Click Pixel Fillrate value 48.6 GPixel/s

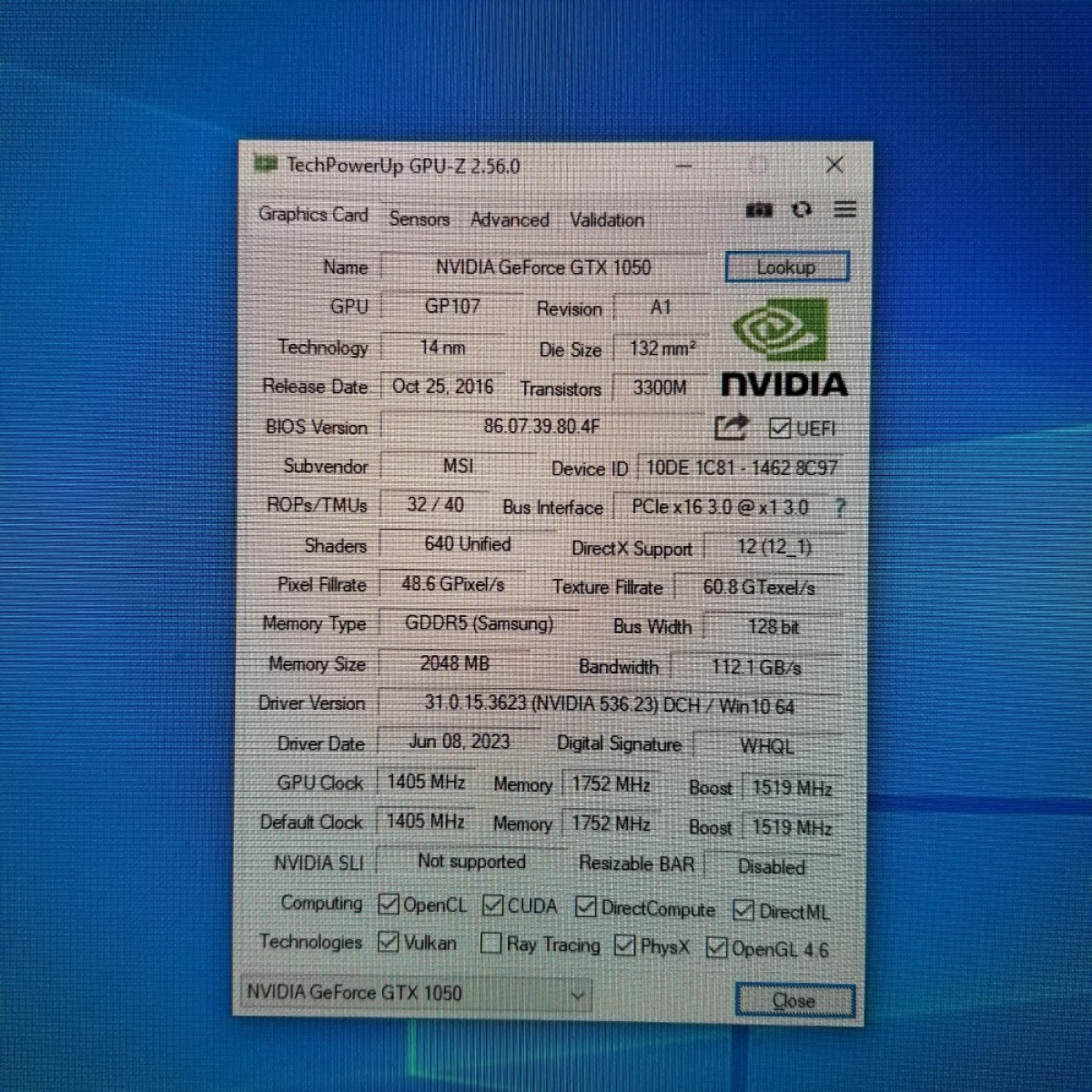[x=453, y=584]
